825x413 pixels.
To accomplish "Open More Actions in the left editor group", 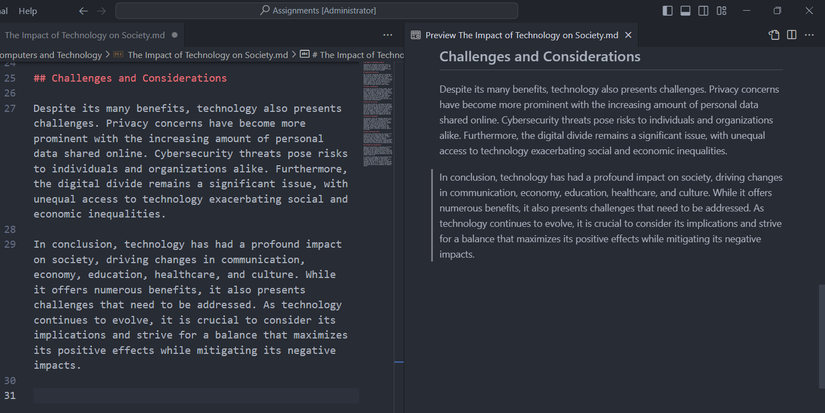I will [x=388, y=35].
